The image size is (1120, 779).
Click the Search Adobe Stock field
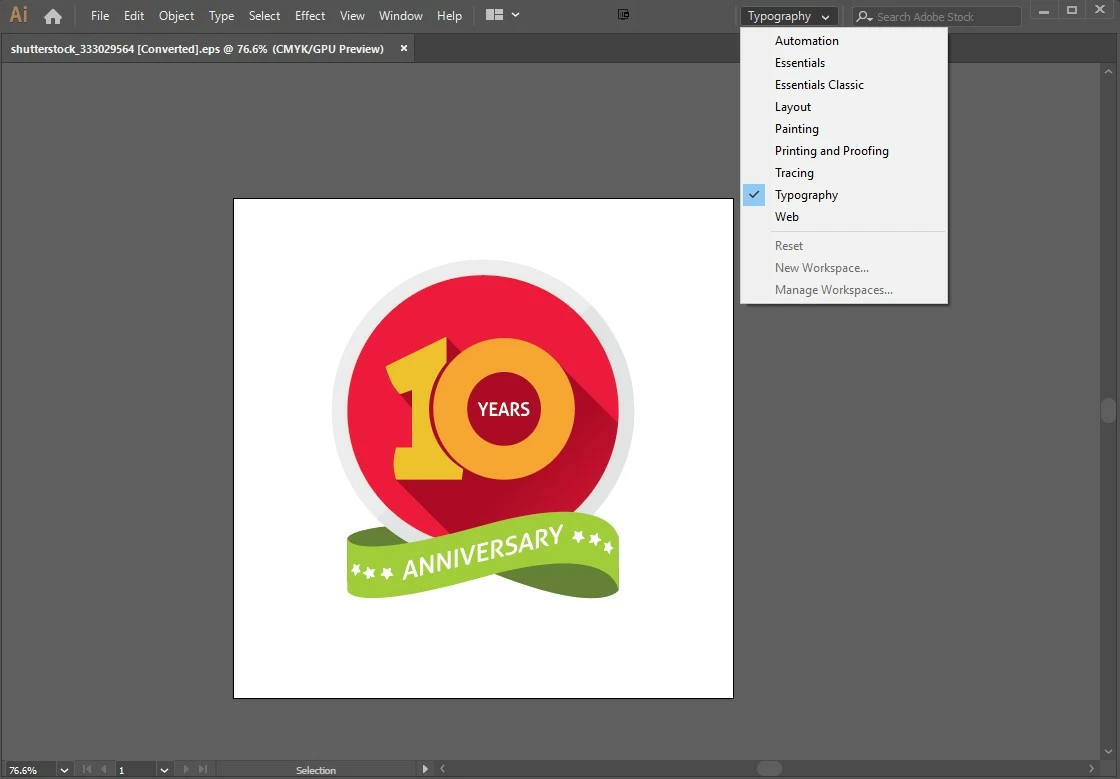pos(936,16)
